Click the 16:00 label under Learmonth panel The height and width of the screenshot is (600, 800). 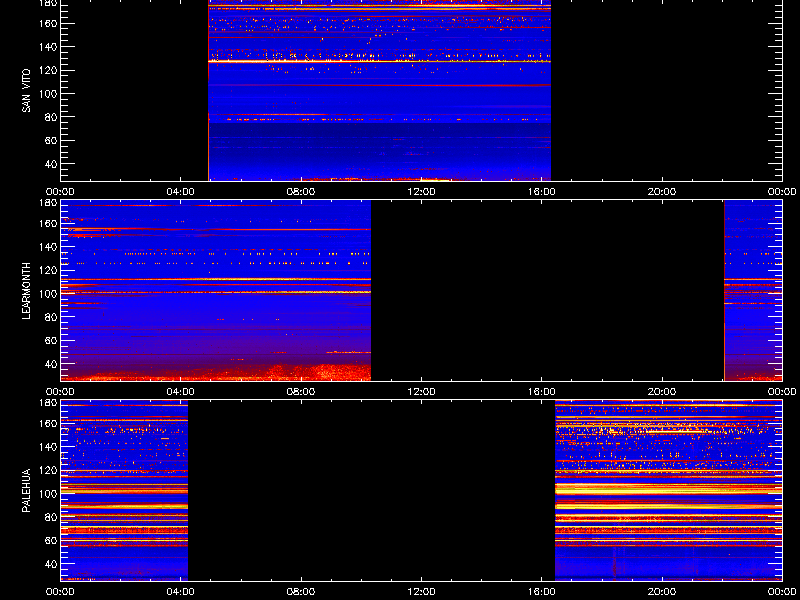tap(541, 392)
